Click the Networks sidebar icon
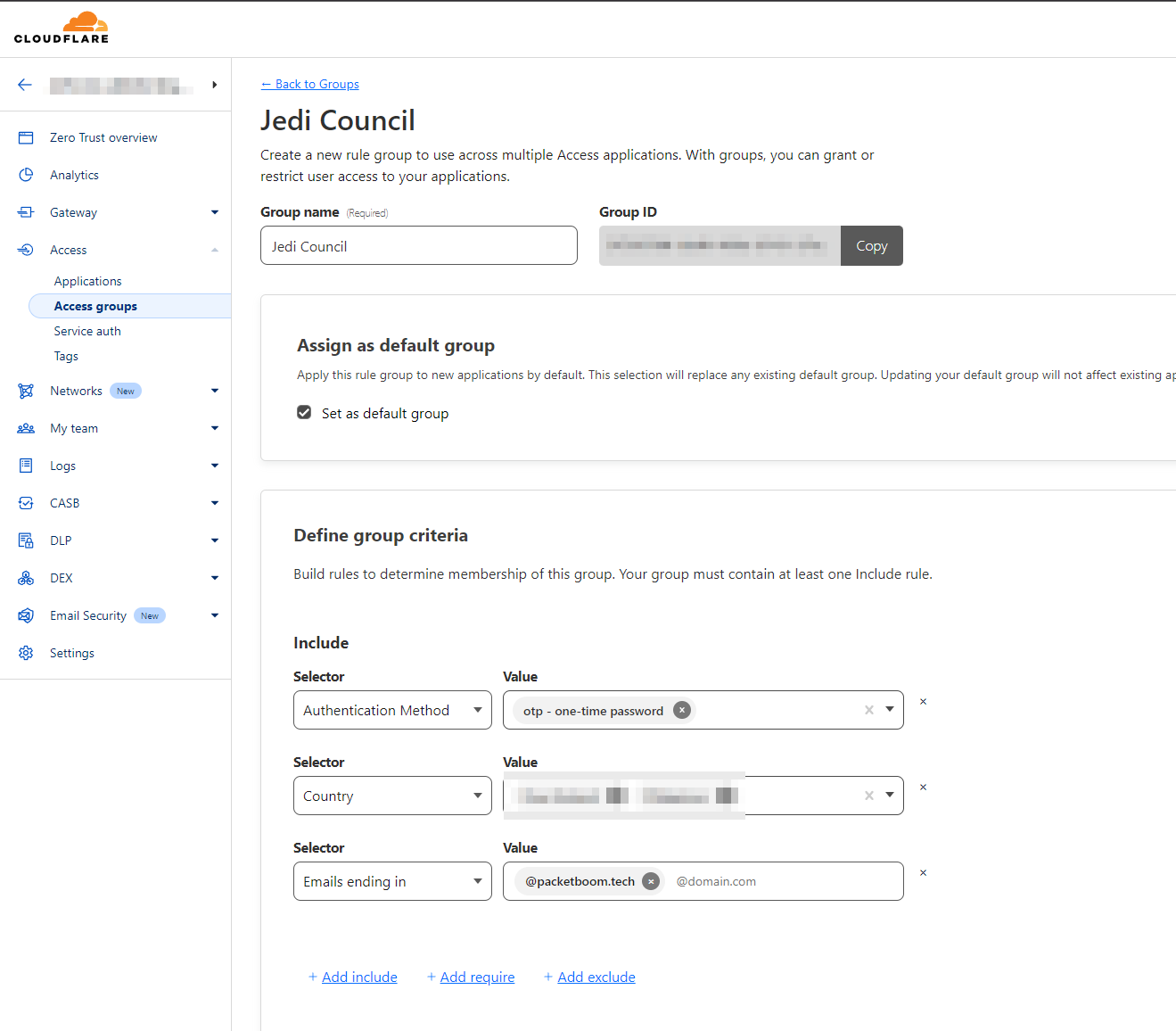This screenshot has height=1031, width=1176. pyautogui.click(x=26, y=392)
